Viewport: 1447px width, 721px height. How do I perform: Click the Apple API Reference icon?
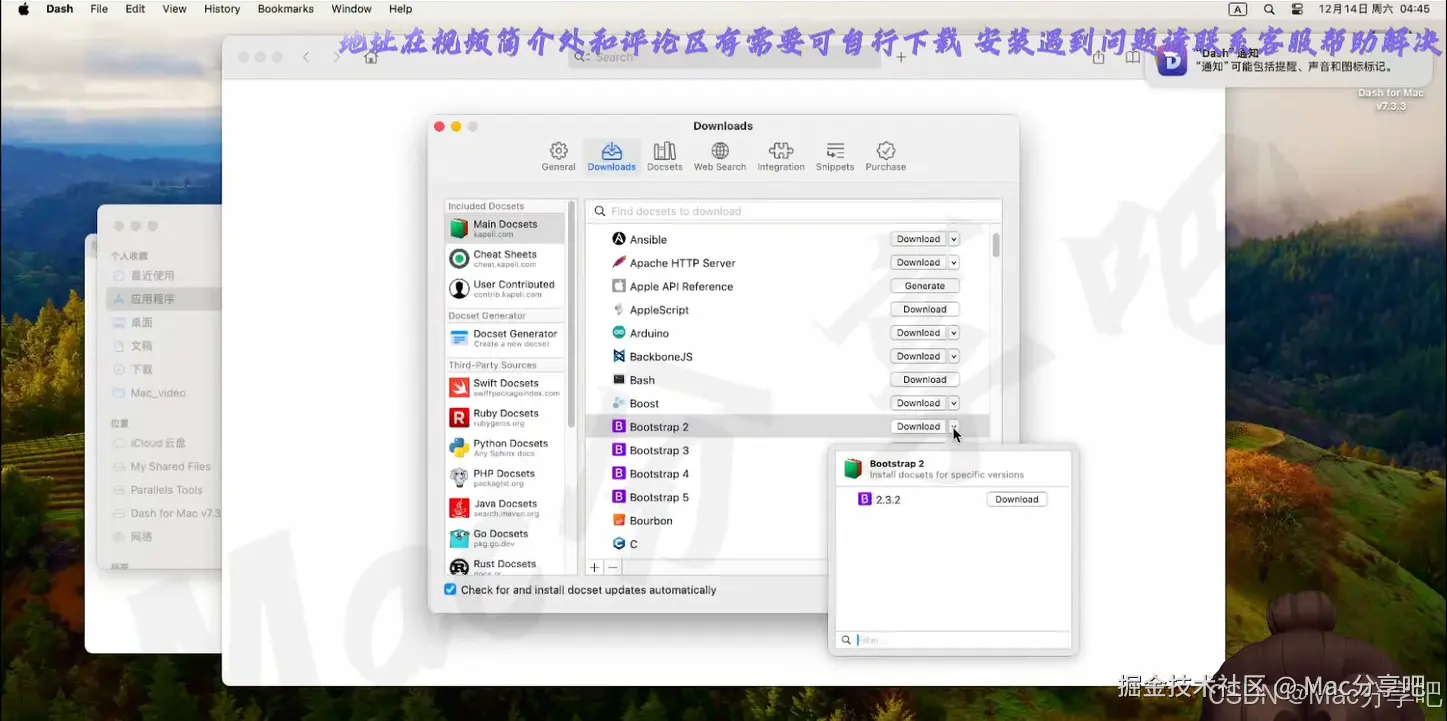pyautogui.click(x=619, y=286)
